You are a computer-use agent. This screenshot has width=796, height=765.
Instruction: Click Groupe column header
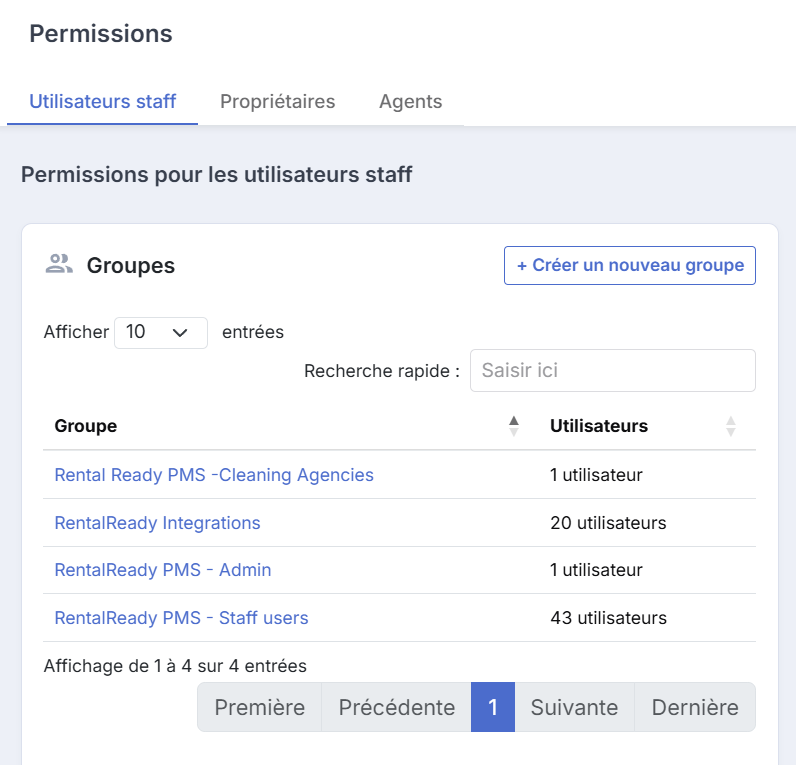[x=86, y=426]
